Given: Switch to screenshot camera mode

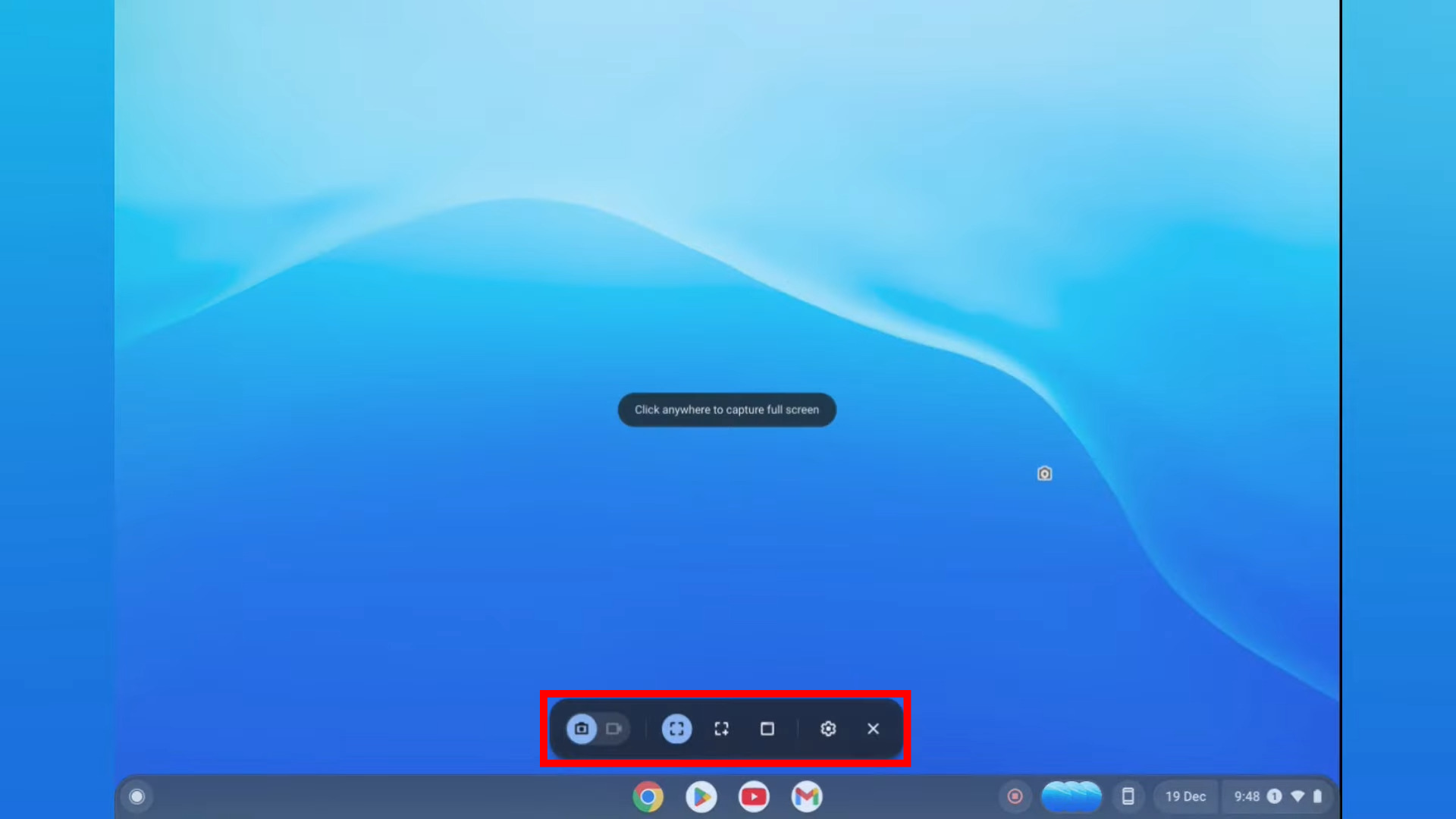Looking at the screenshot, I should click(582, 729).
